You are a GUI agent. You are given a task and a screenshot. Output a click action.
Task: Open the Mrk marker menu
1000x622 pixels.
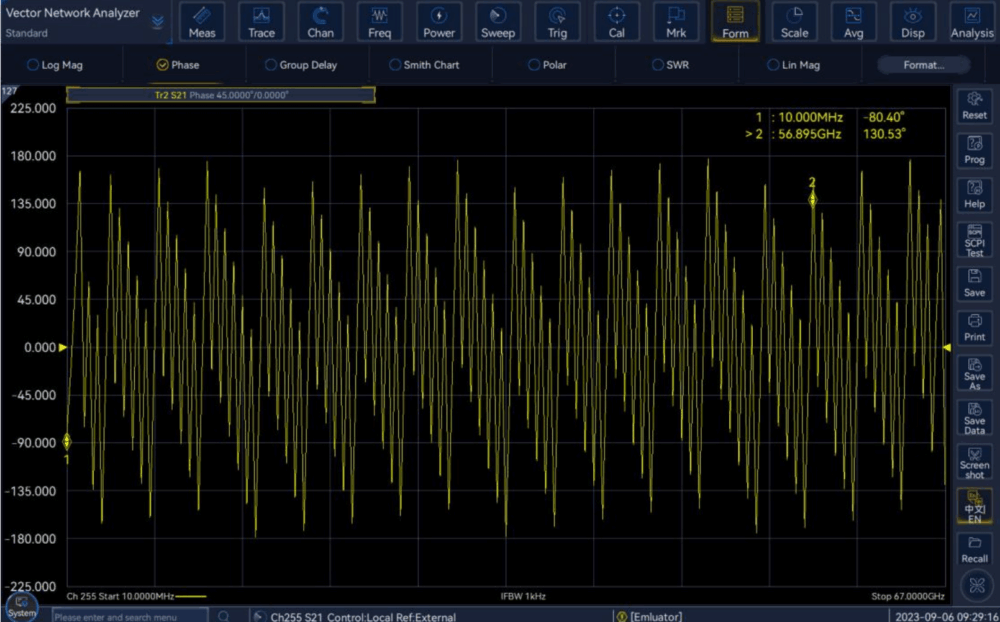point(676,21)
